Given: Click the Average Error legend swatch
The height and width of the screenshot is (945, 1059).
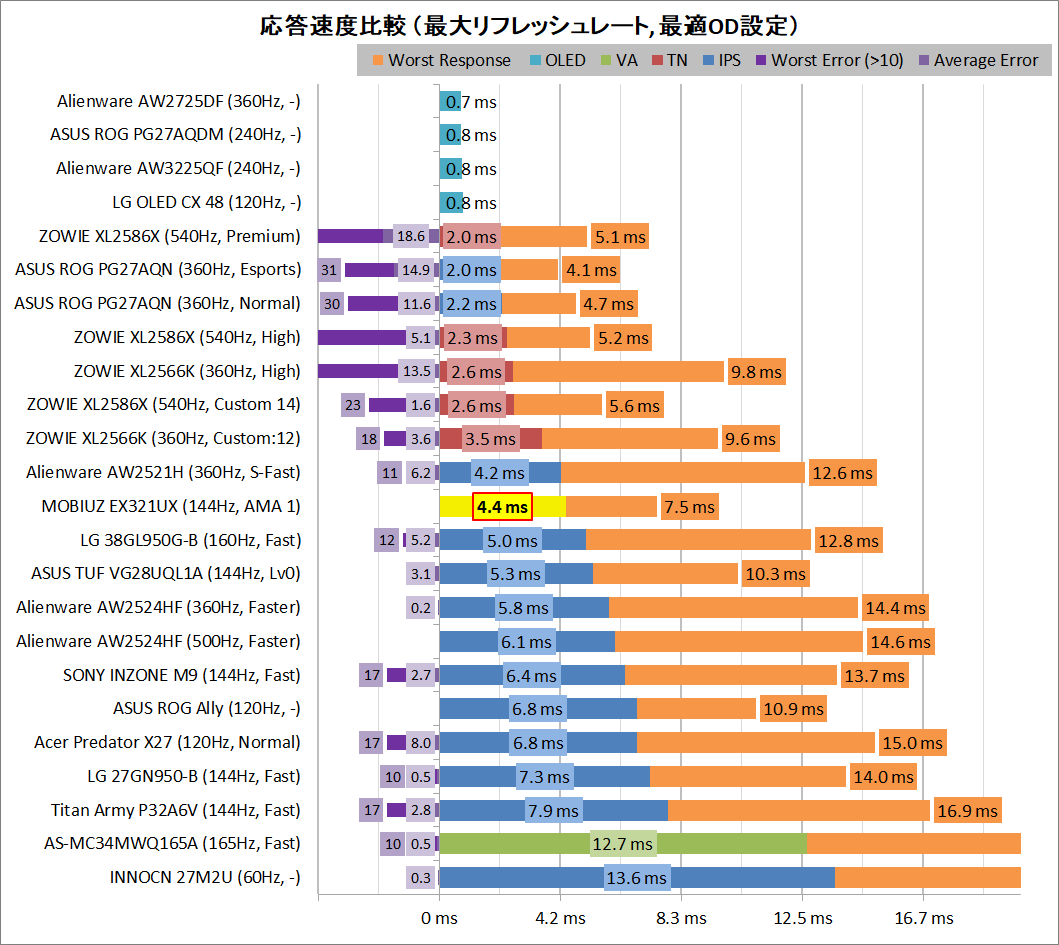Looking at the screenshot, I should click(x=924, y=60).
